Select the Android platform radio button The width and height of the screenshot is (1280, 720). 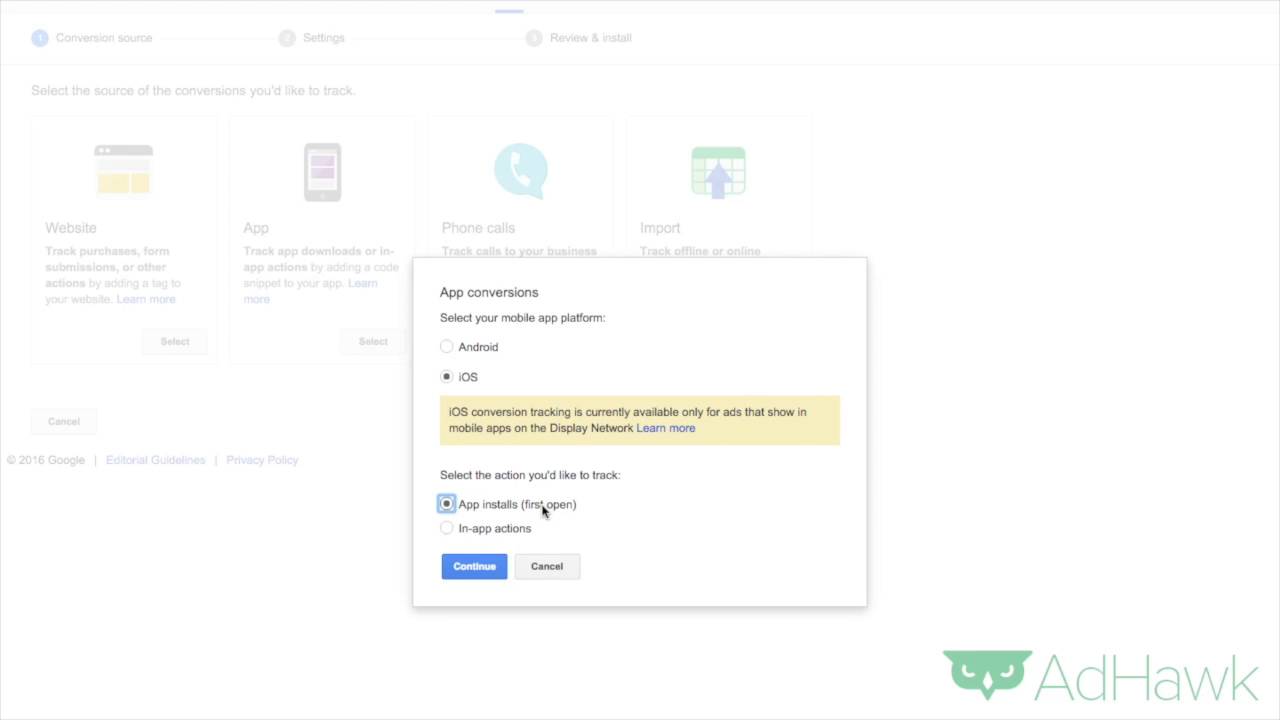(x=447, y=347)
